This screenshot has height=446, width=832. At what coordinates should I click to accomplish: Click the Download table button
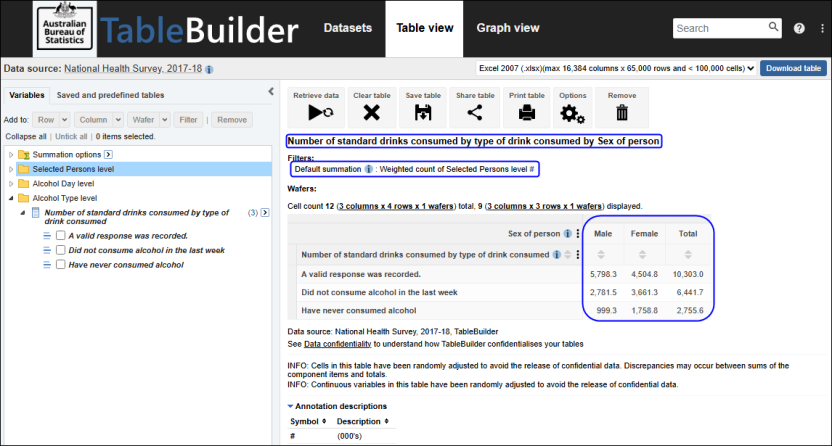(793, 68)
